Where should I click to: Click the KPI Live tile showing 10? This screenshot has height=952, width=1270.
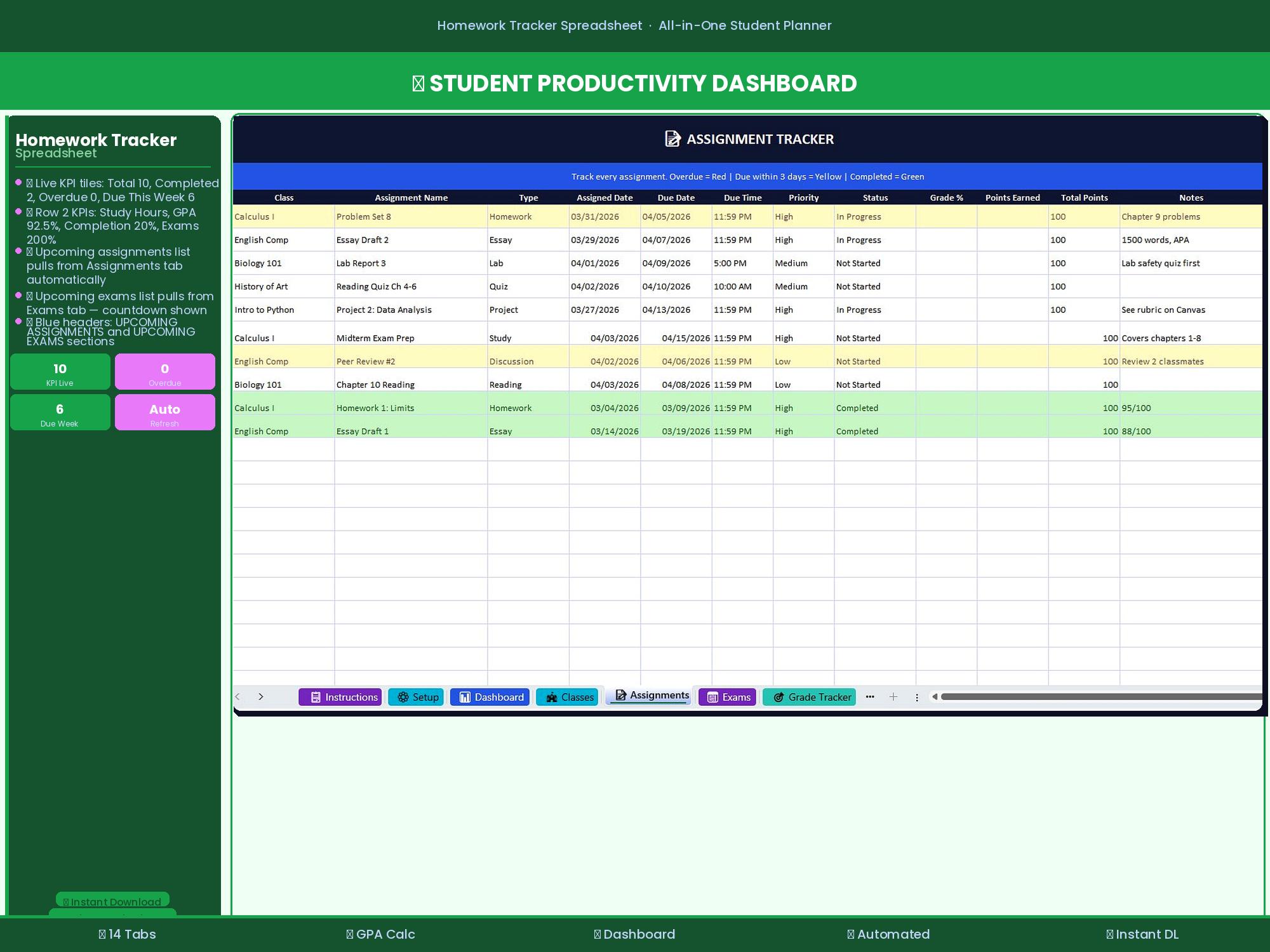point(60,372)
